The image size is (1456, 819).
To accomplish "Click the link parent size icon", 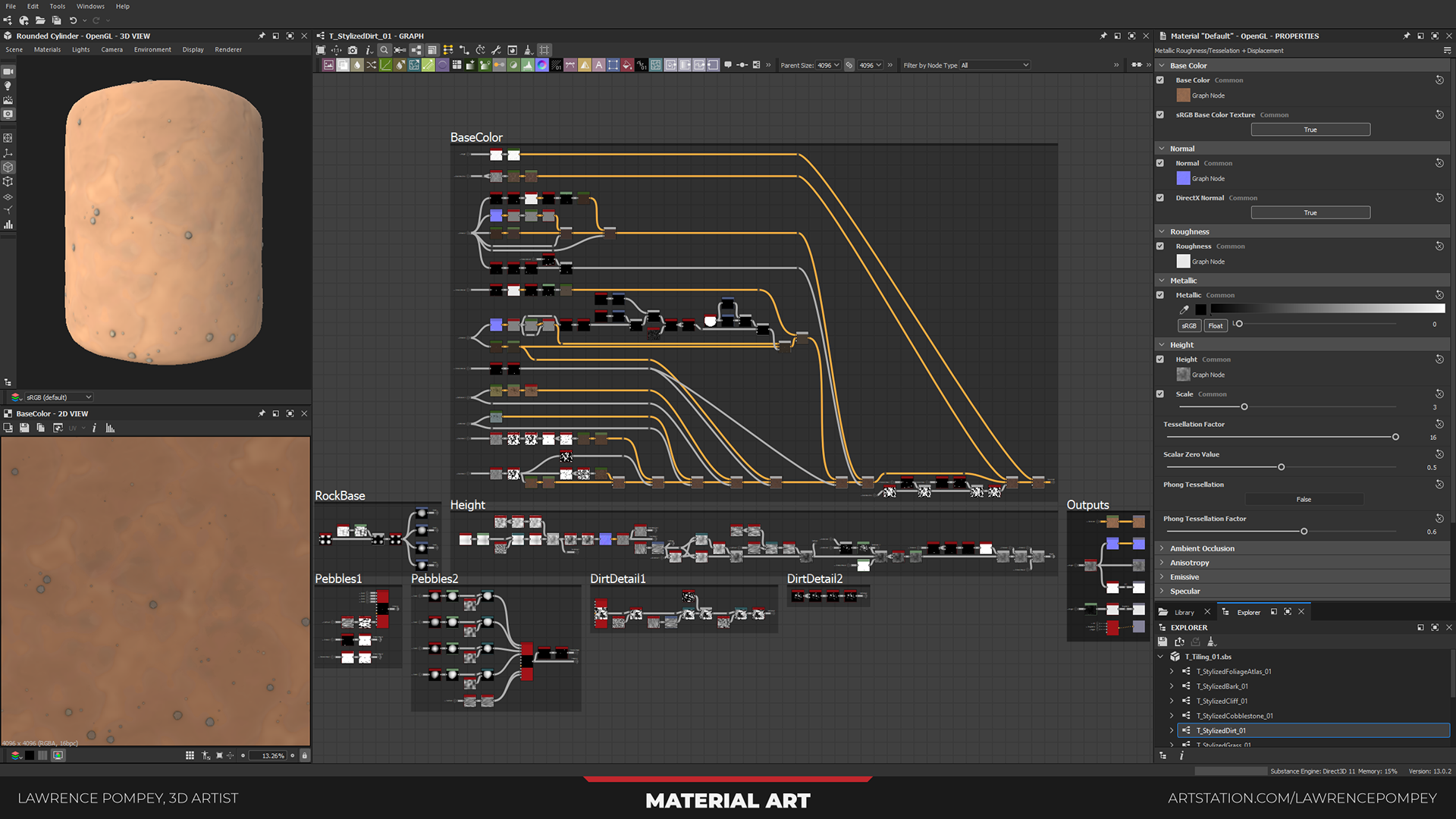I will [849, 65].
